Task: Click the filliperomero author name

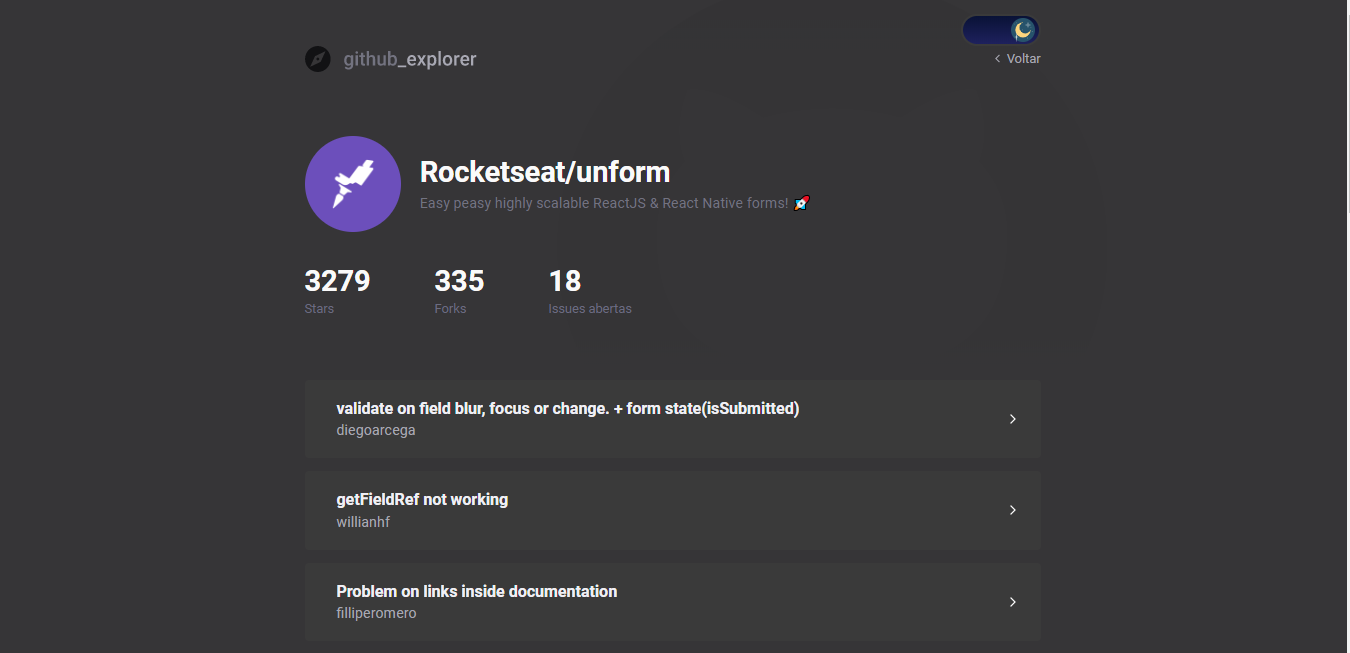Action: pyautogui.click(x=376, y=613)
